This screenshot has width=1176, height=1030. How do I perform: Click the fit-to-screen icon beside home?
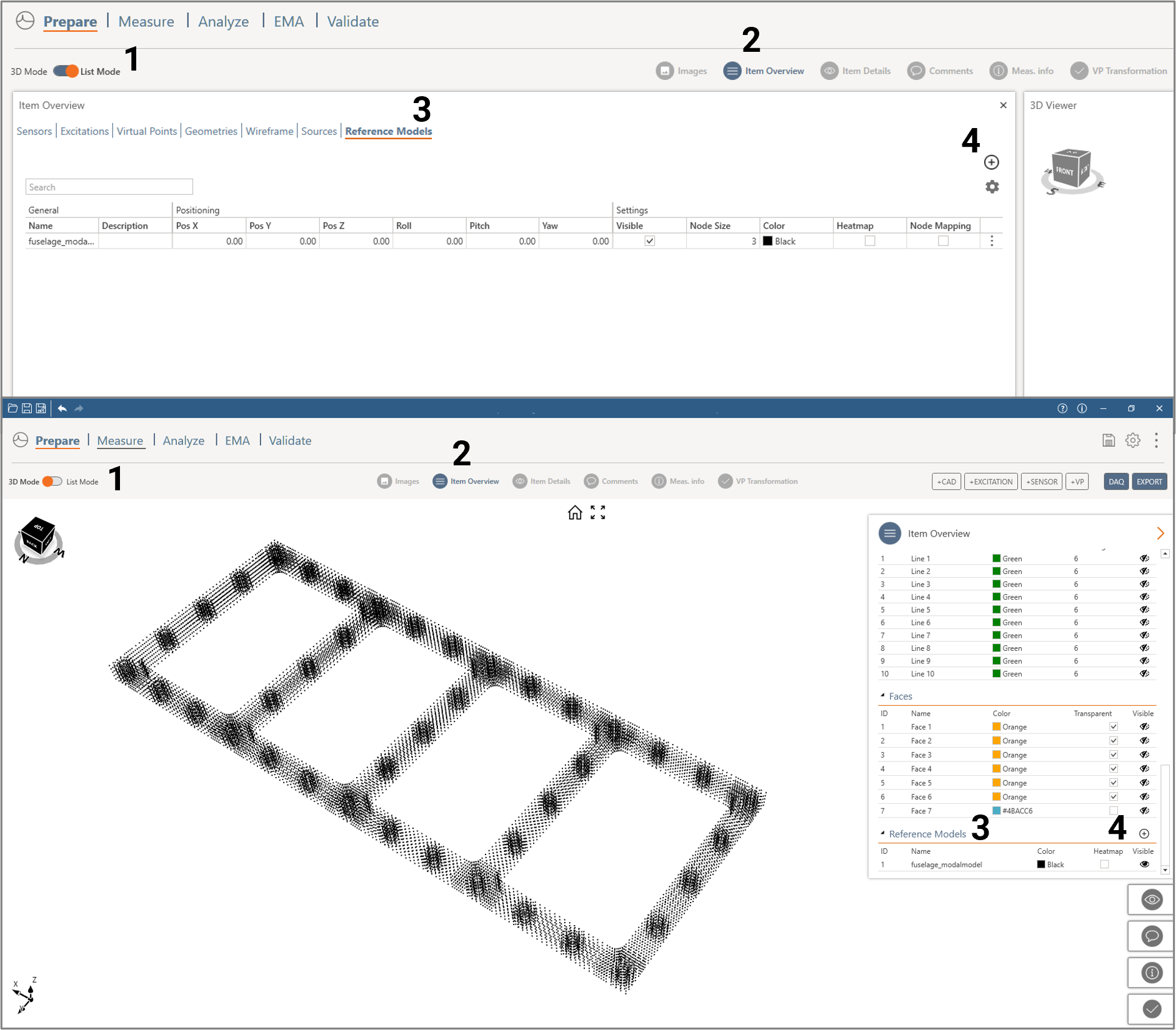[x=598, y=513]
